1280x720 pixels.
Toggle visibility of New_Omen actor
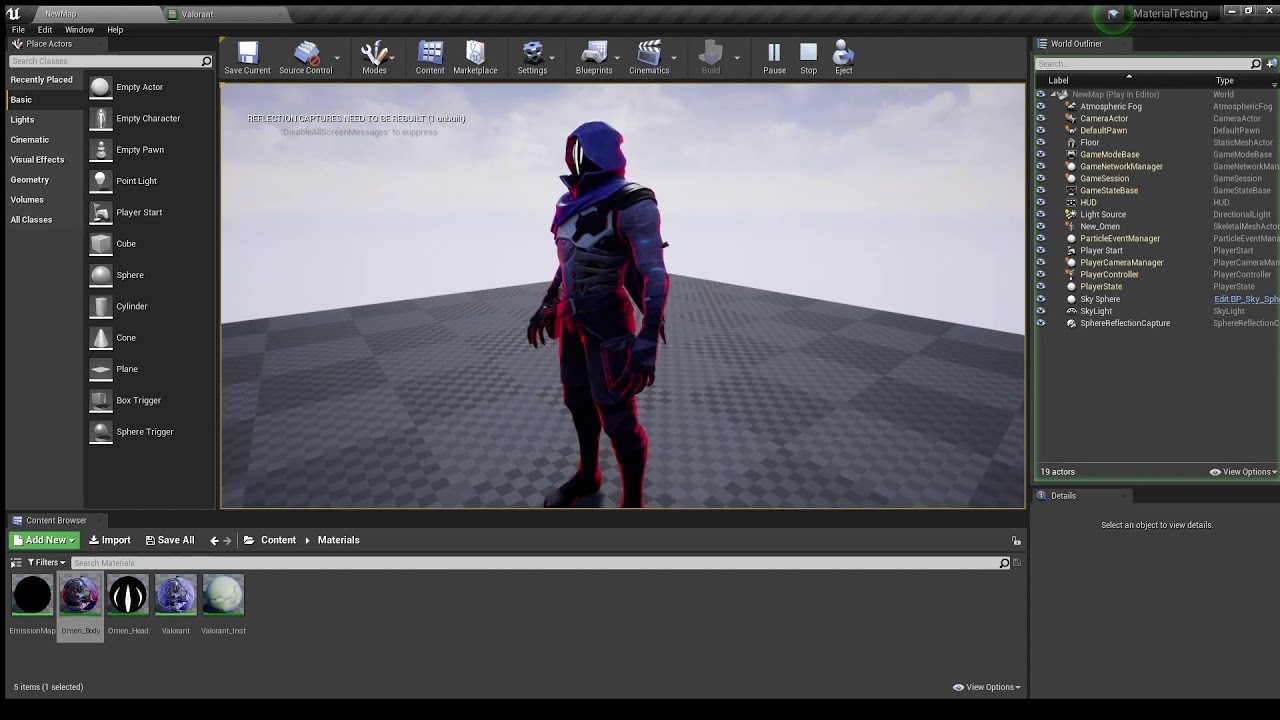1041,226
